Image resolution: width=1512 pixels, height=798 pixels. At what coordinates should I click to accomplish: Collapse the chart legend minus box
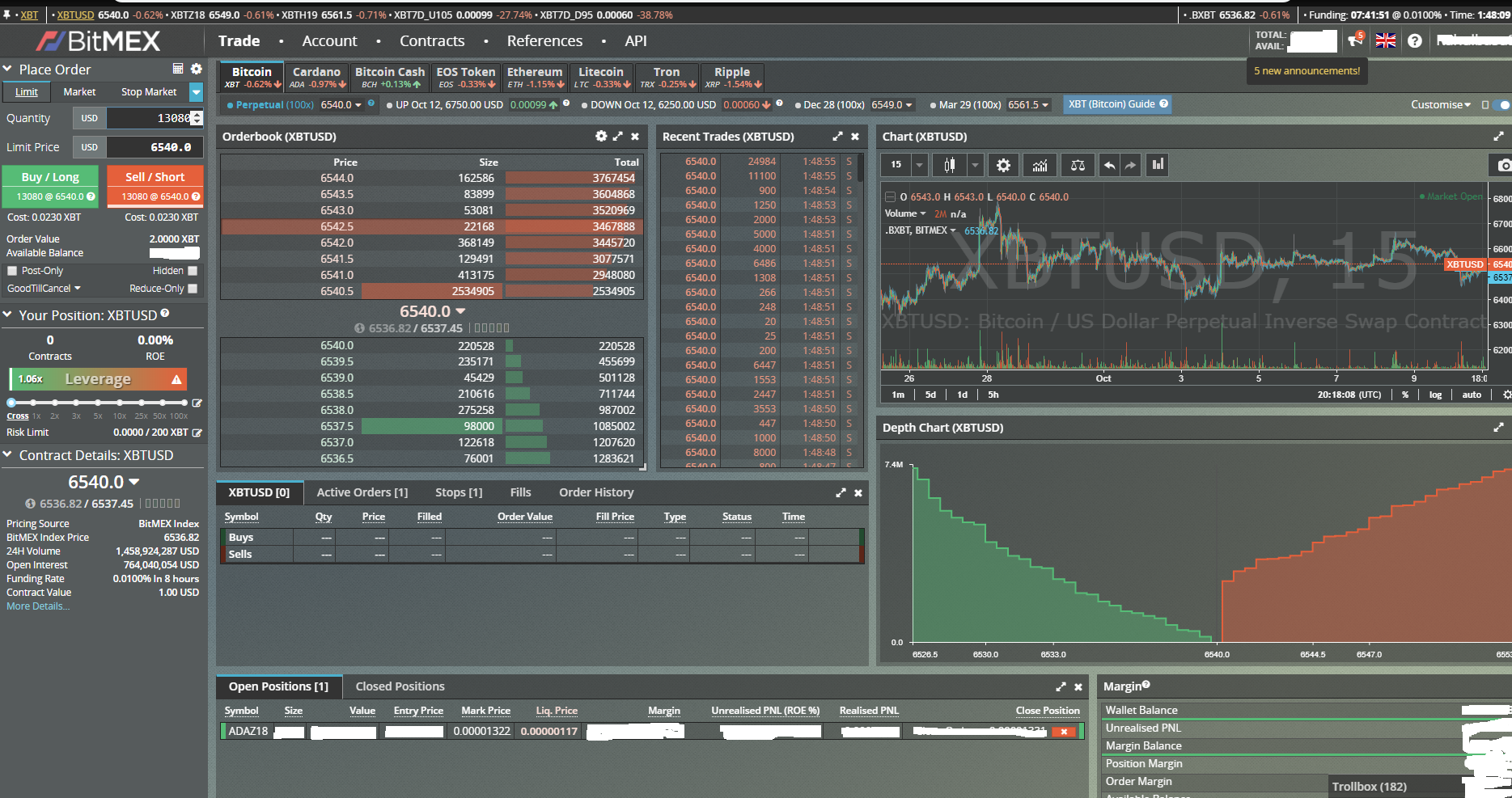[x=890, y=196]
